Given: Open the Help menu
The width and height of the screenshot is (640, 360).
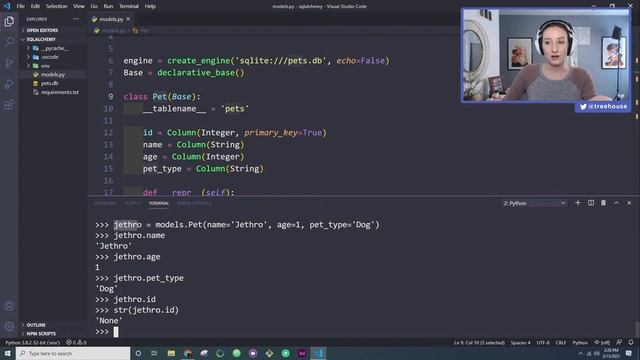Looking at the screenshot, I should point(150,6).
